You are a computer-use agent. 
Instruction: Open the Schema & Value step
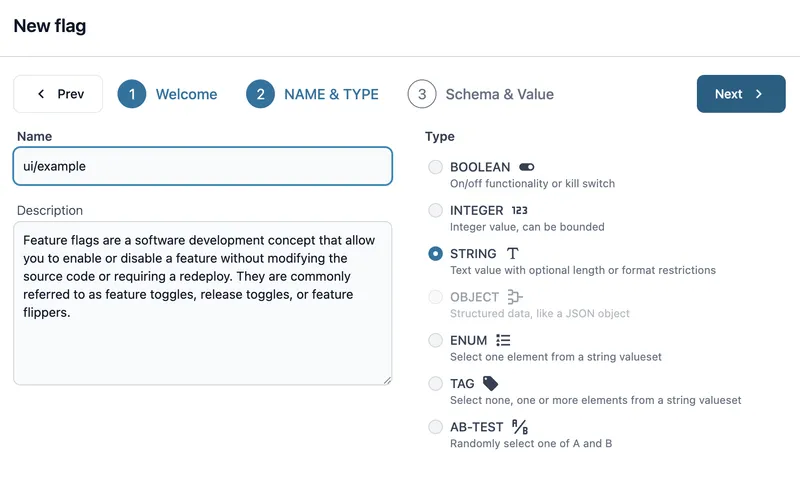pyautogui.click(x=499, y=94)
